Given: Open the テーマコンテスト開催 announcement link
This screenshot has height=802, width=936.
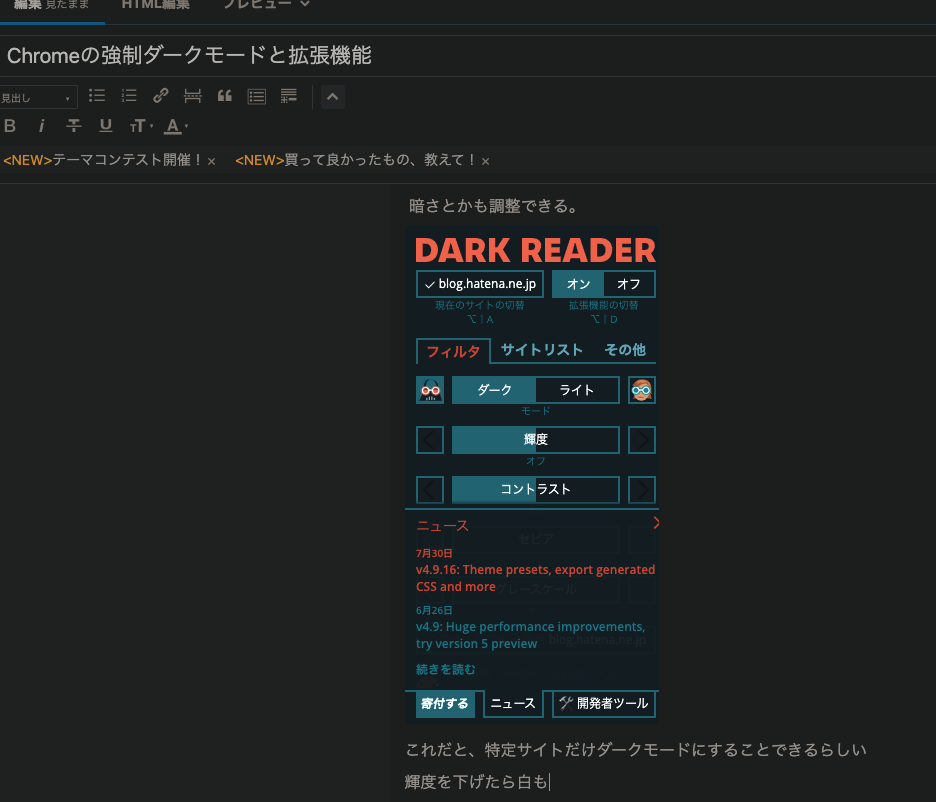Looking at the screenshot, I should pyautogui.click(x=103, y=160).
